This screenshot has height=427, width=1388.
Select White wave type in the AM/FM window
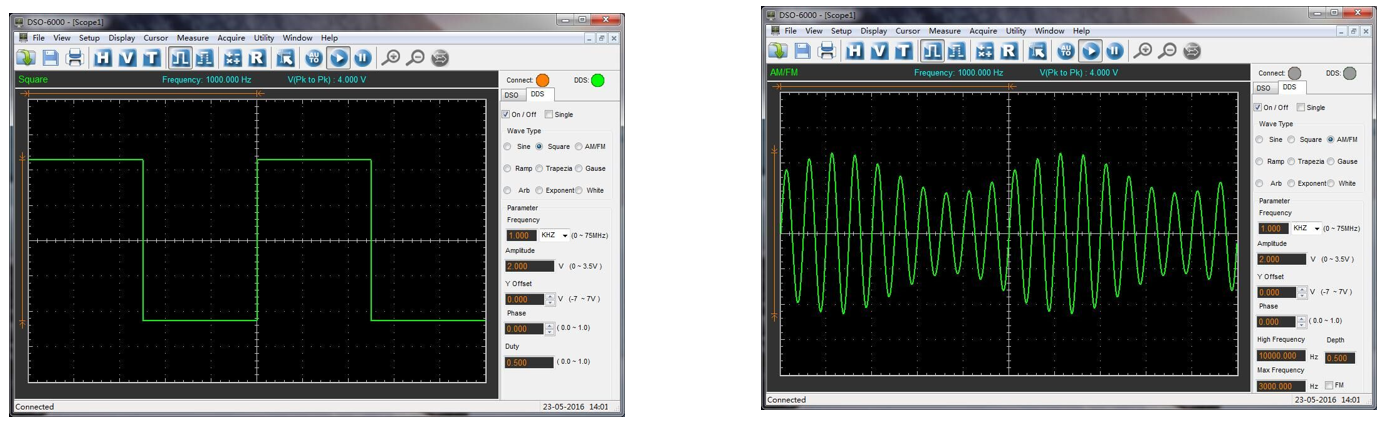[x=1330, y=183]
